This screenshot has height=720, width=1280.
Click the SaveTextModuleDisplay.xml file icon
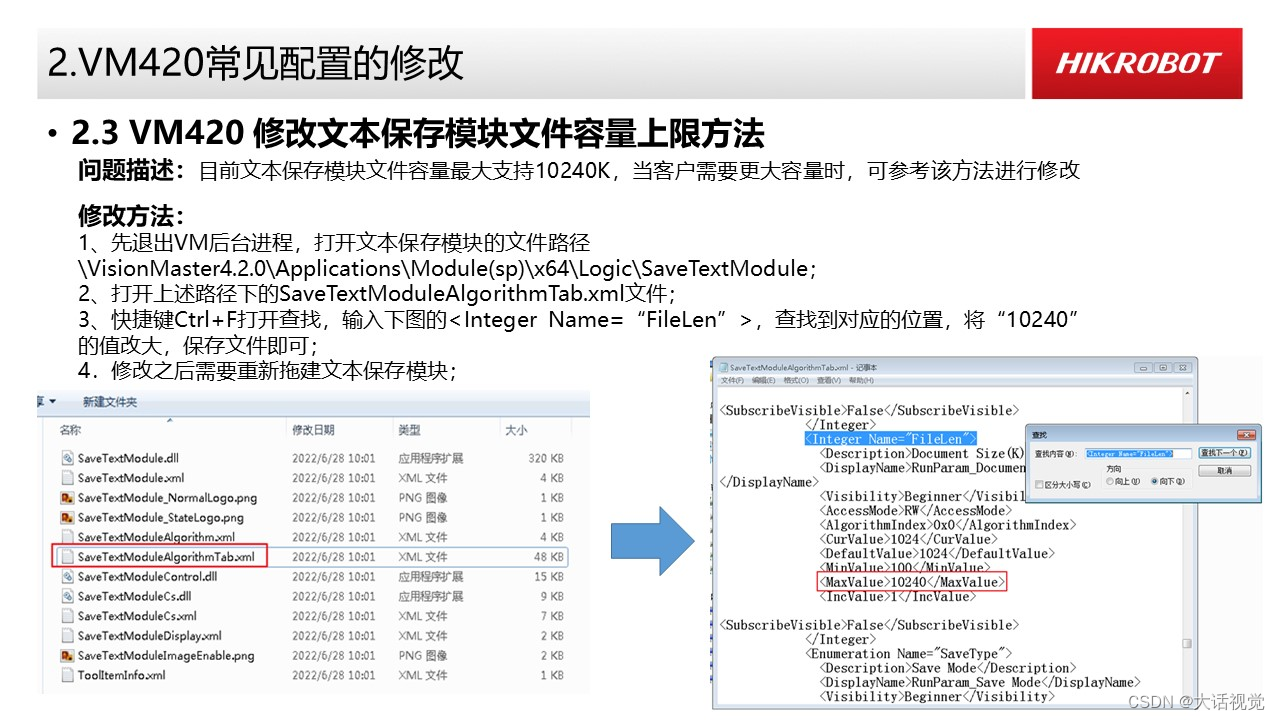click(x=67, y=636)
